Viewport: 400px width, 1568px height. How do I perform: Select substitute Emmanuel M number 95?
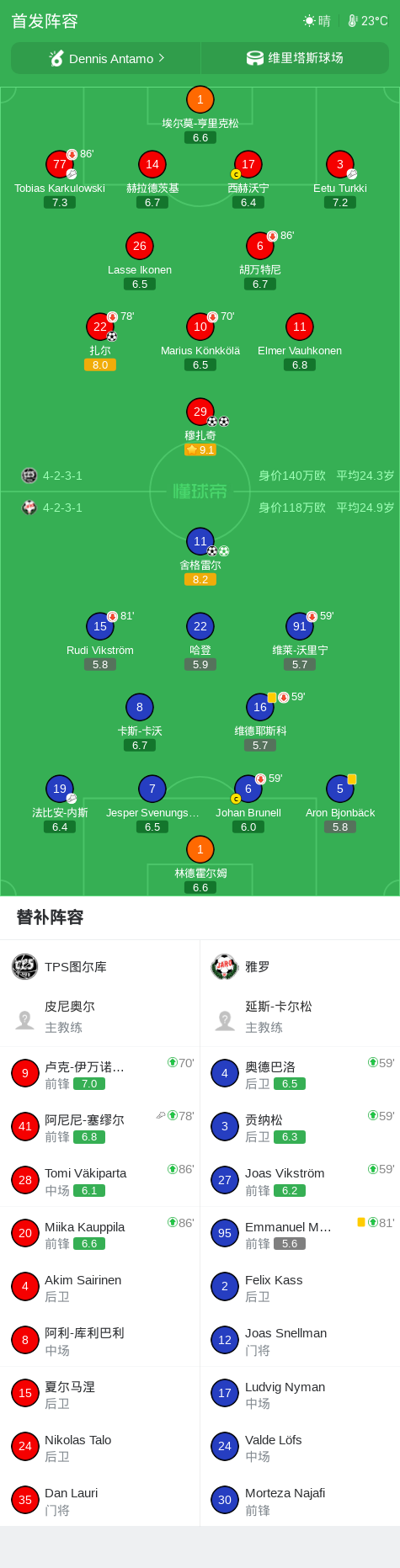tap(300, 1233)
